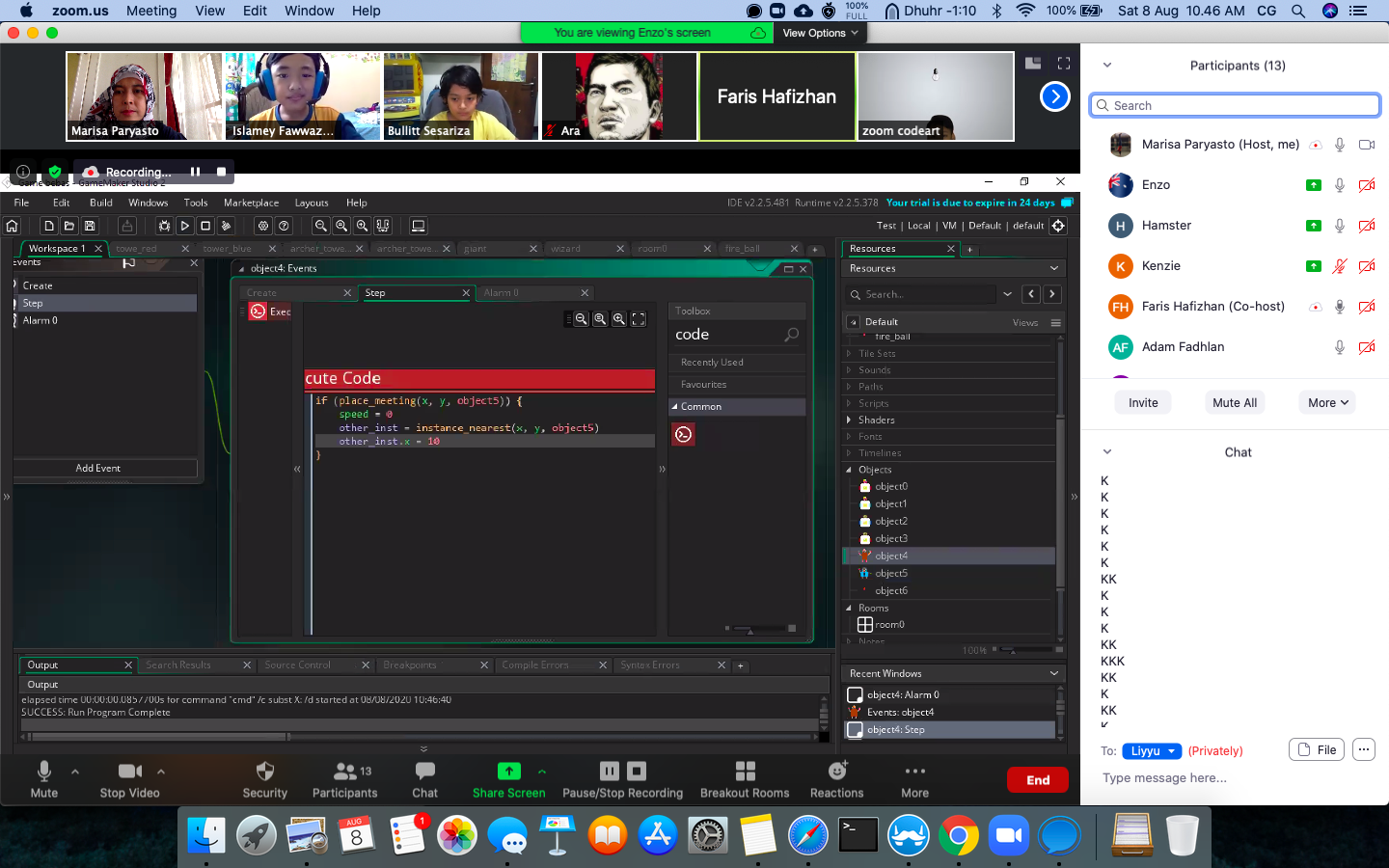Open target manager crosshair icon
The image size is (1389, 868).
[1058, 226]
